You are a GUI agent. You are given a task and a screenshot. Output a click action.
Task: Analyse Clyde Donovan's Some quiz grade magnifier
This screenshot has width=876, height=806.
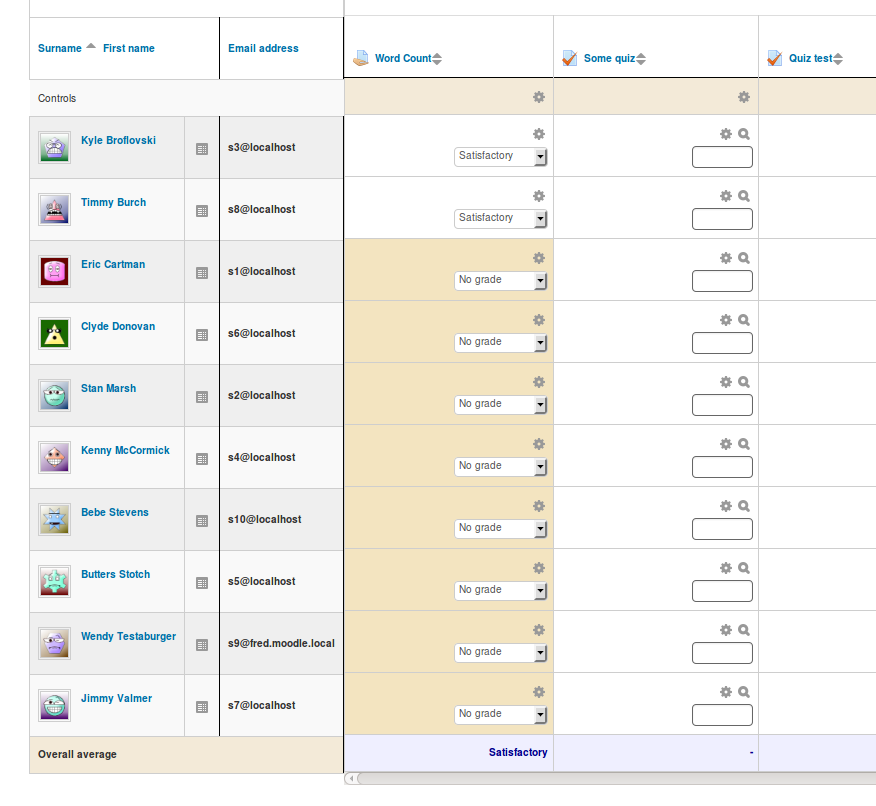pyautogui.click(x=744, y=320)
